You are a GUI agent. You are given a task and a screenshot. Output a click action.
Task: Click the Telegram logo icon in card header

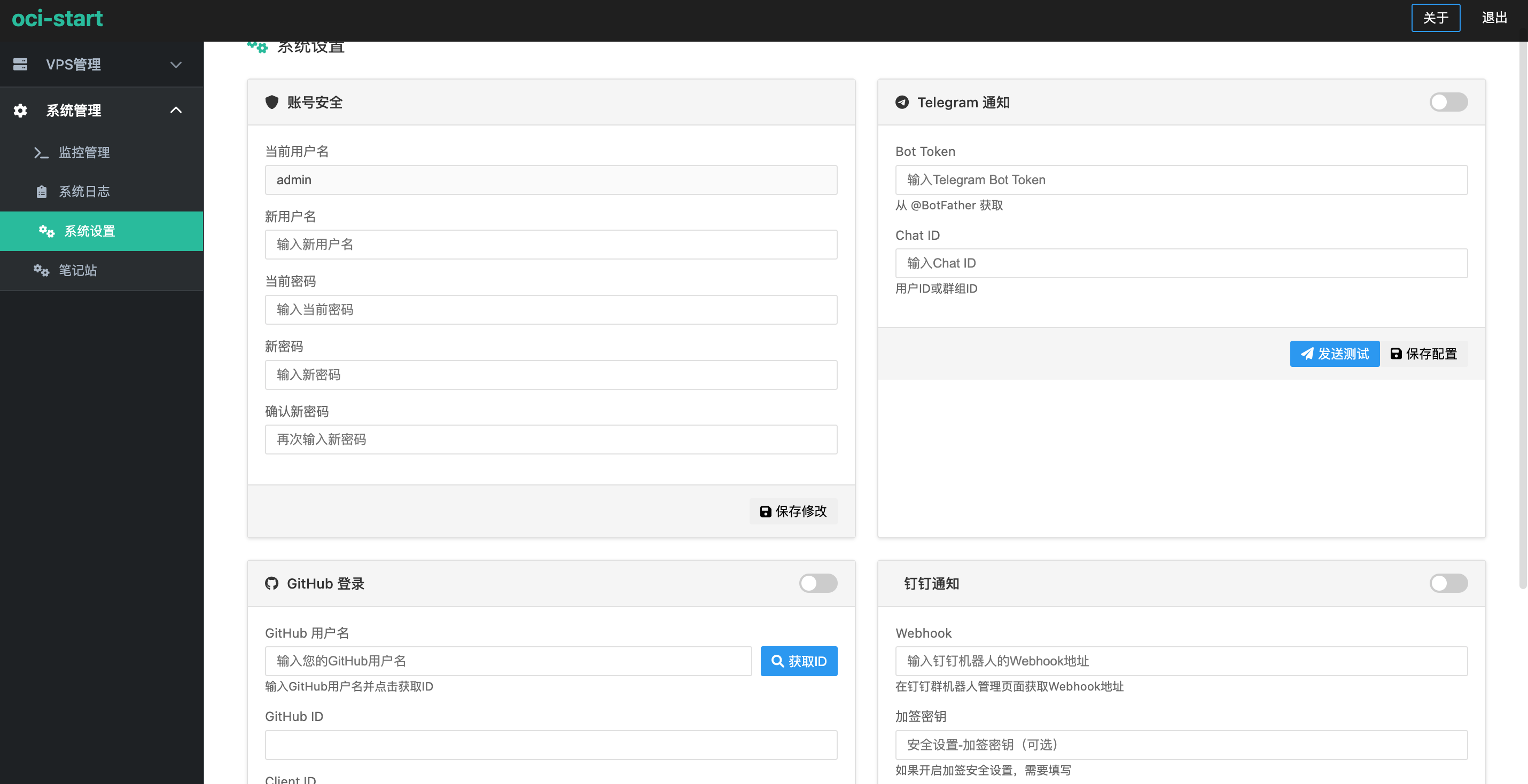click(902, 102)
